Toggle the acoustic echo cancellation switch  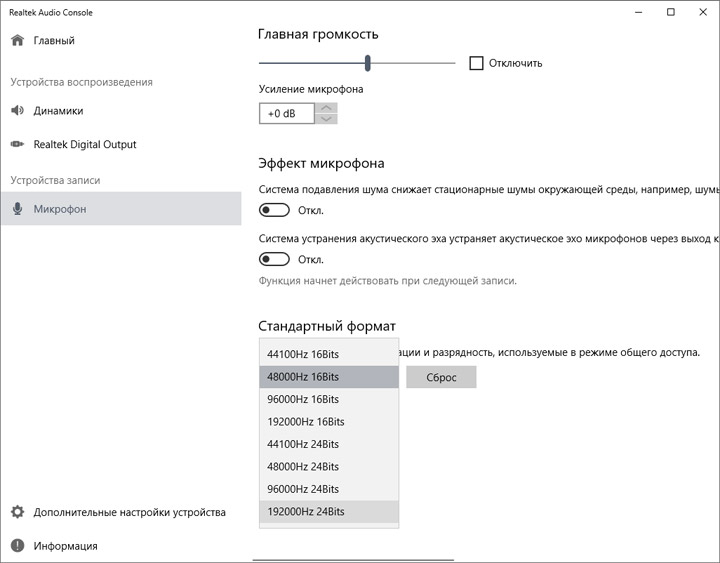coord(274,259)
